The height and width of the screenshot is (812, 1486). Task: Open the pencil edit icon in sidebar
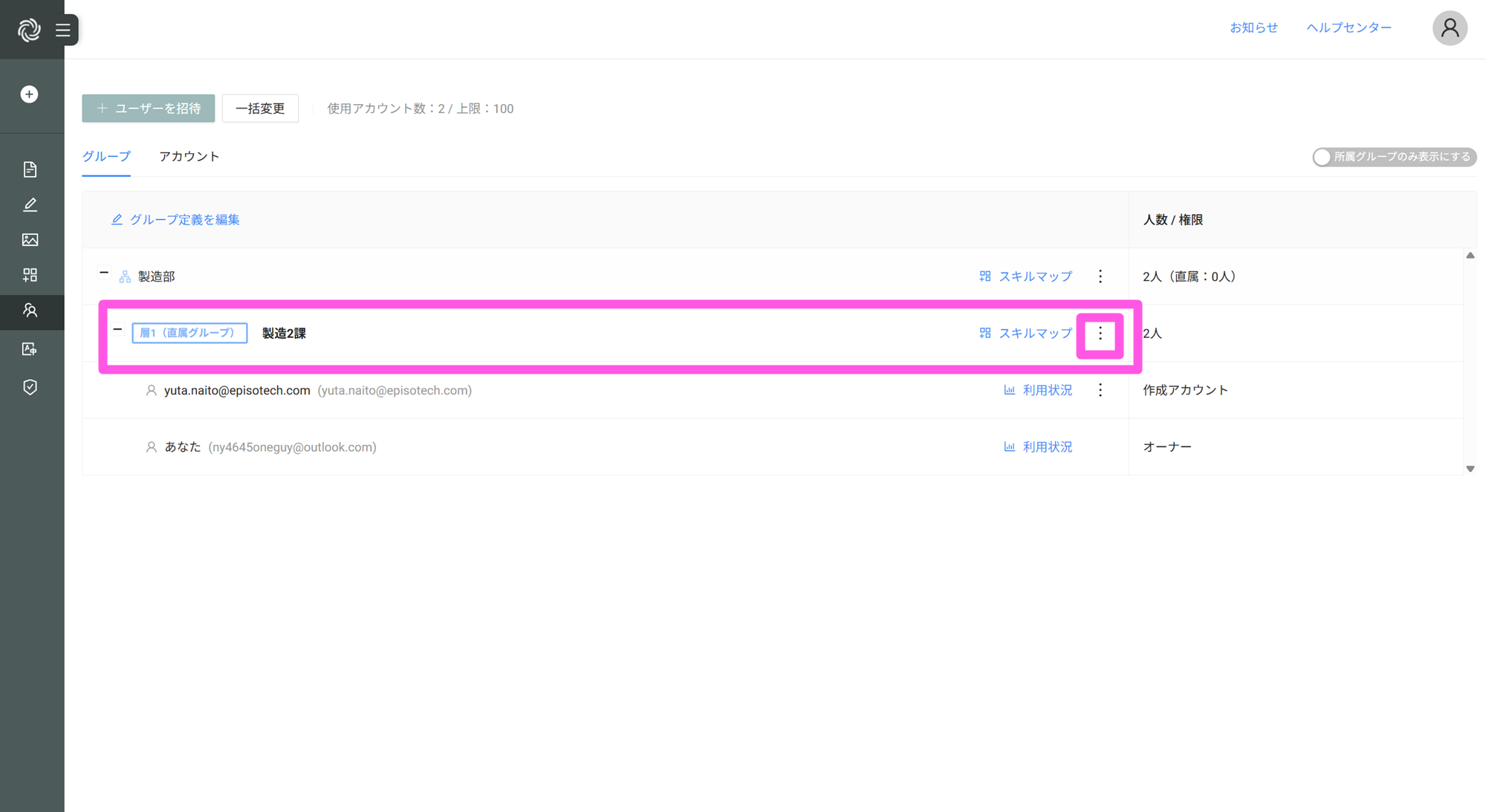[30, 204]
